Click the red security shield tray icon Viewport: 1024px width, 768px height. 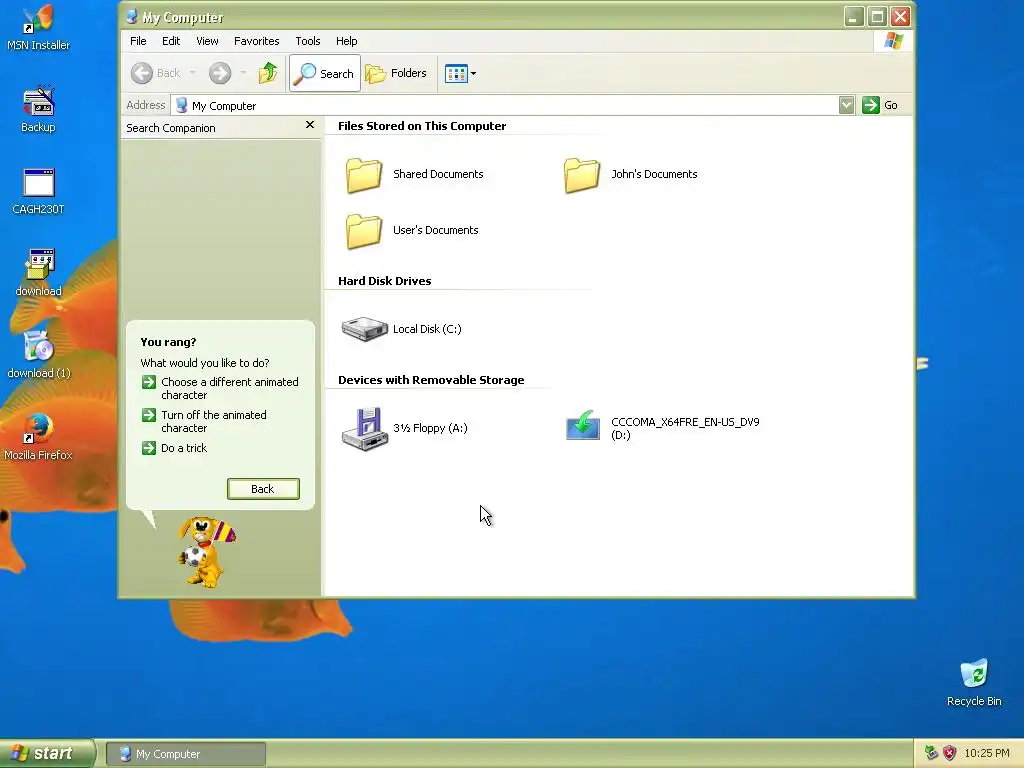tap(949, 753)
